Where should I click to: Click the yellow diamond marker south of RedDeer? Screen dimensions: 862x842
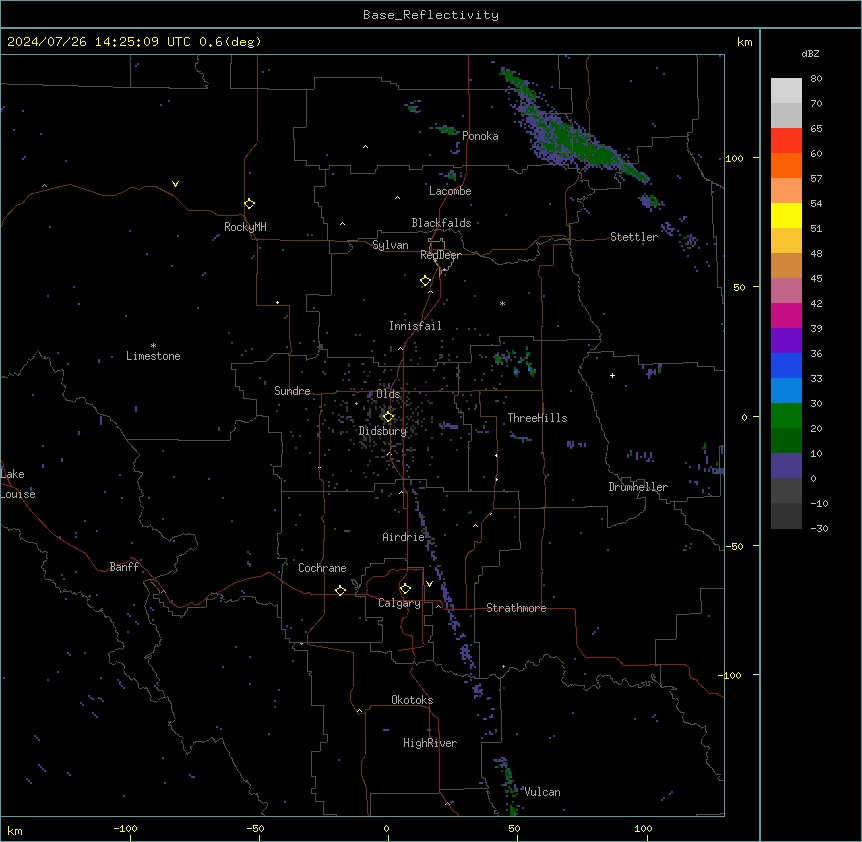click(x=426, y=281)
